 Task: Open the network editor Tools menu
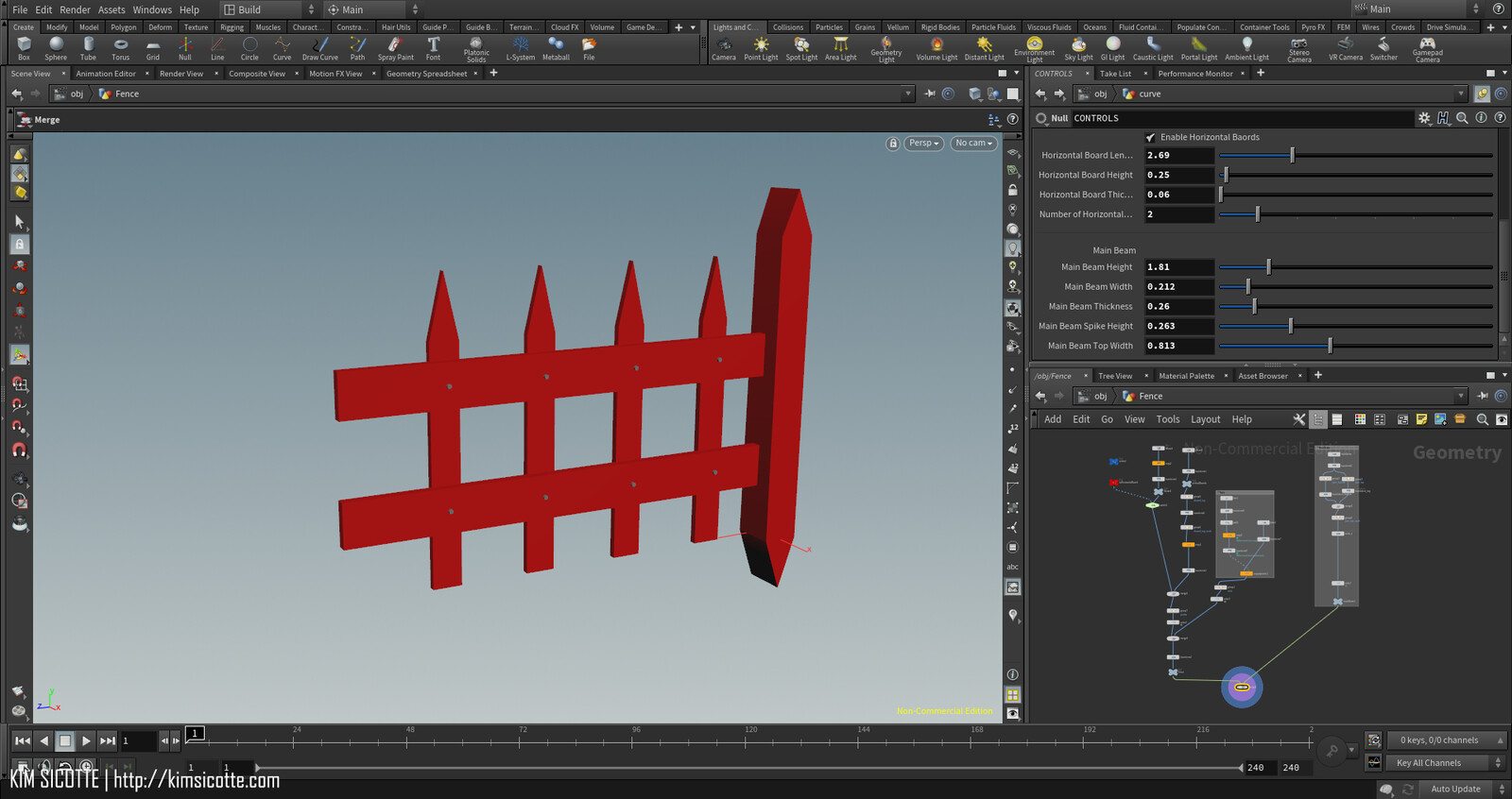(x=1168, y=419)
